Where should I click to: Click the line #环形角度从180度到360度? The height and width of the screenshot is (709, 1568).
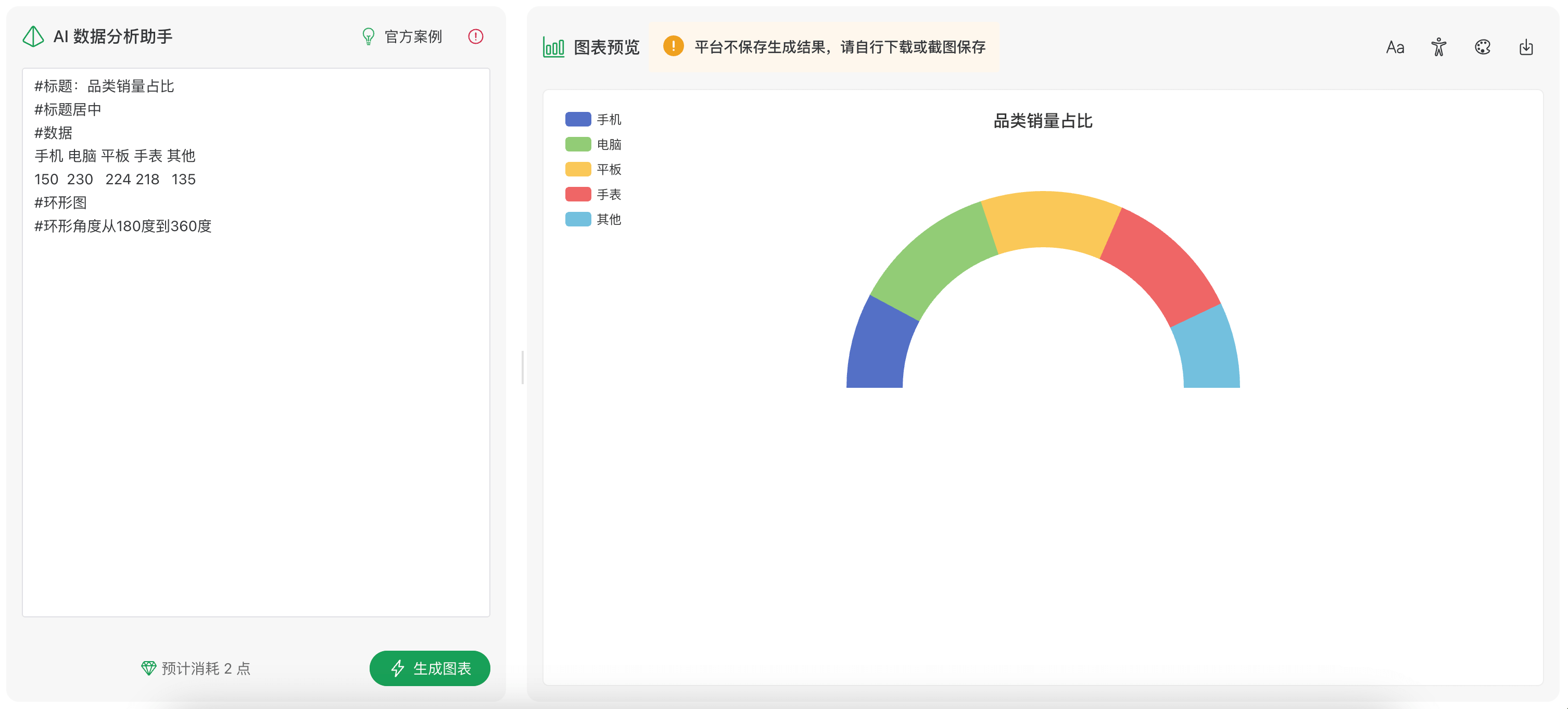coord(123,226)
